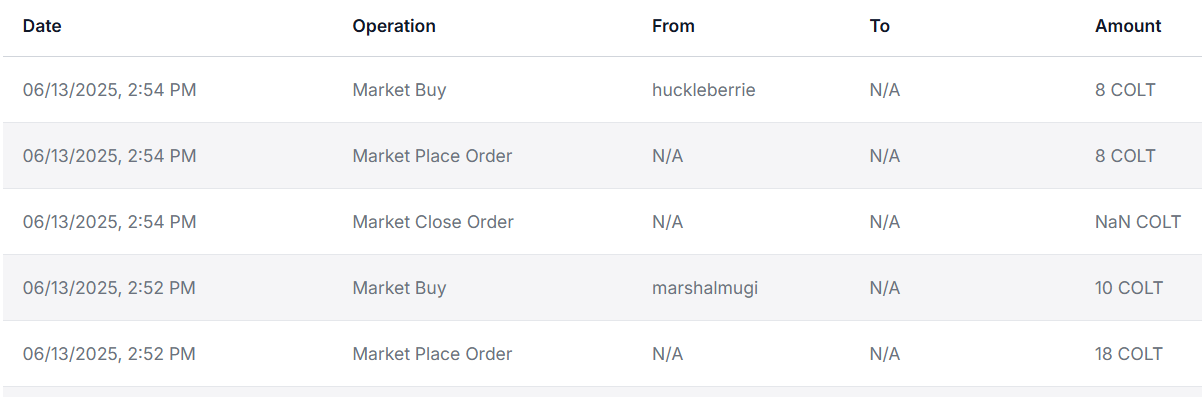The width and height of the screenshot is (1202, 397).
Task: Click the From N/A in the Market Close Order row
Action: tap(667, 222)
